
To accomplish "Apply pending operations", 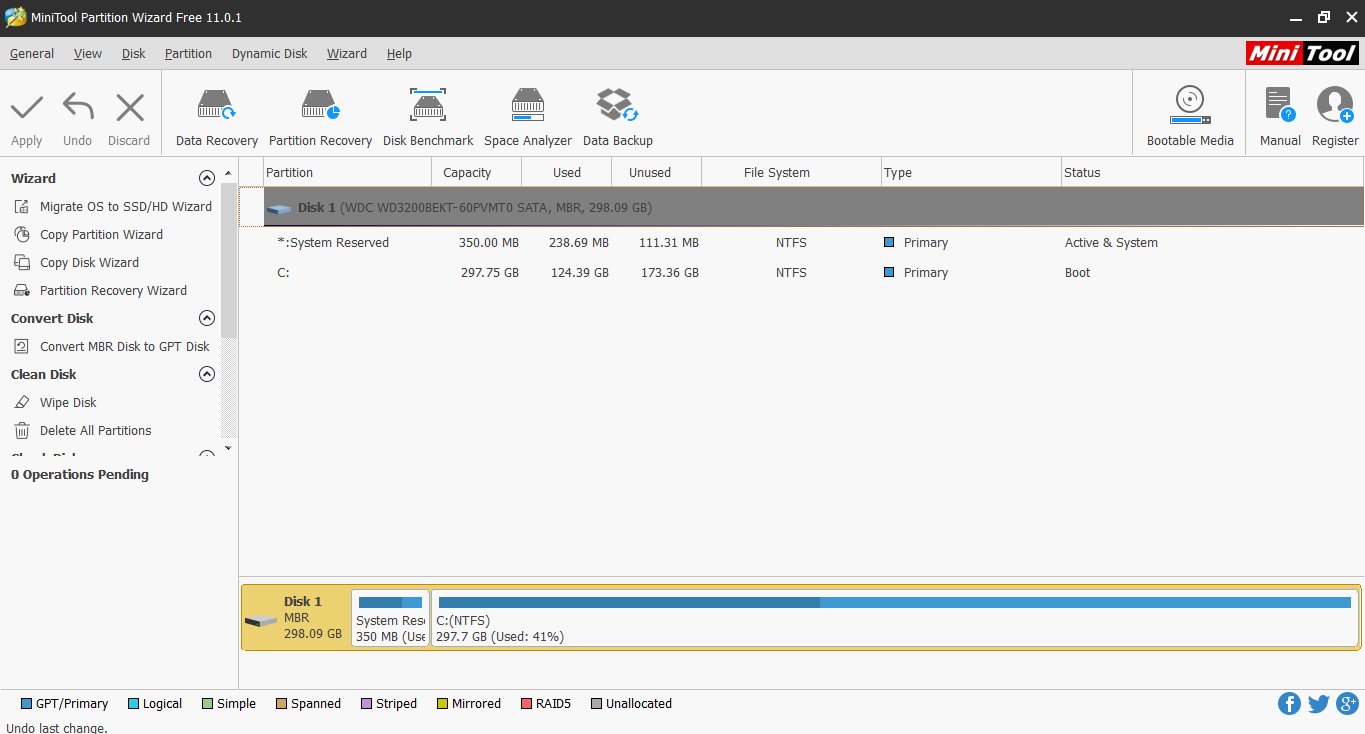I will point(26,113).
